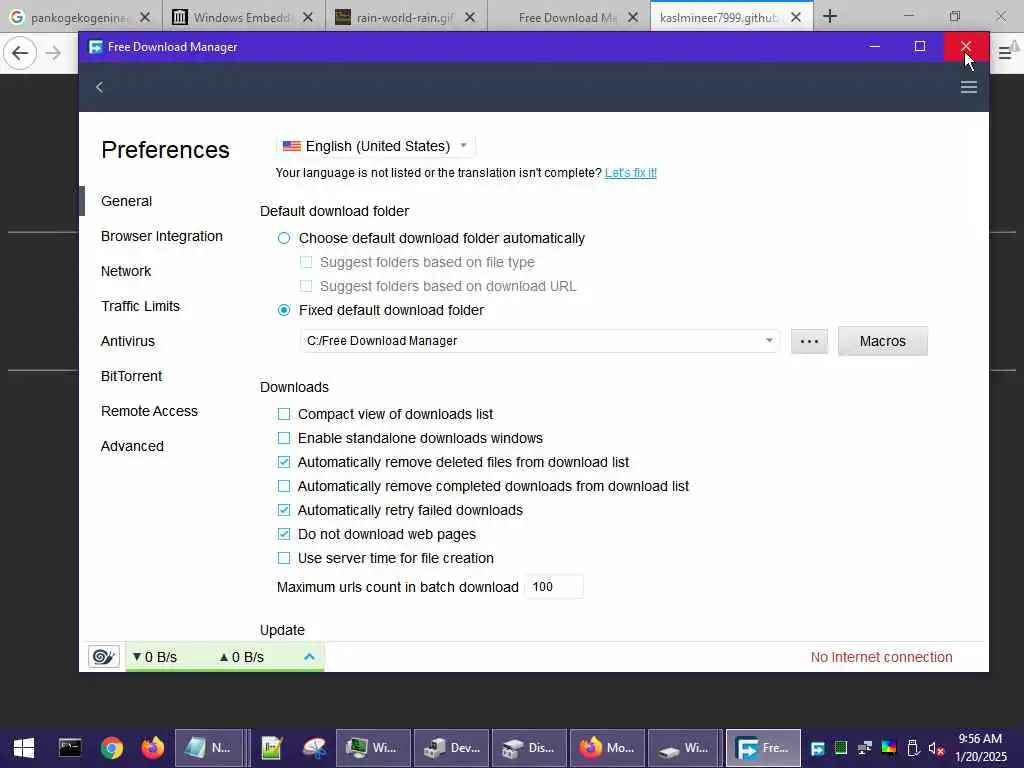Select Choose default download folder automatically
The image size is (1024, 768).
[283, 238]
